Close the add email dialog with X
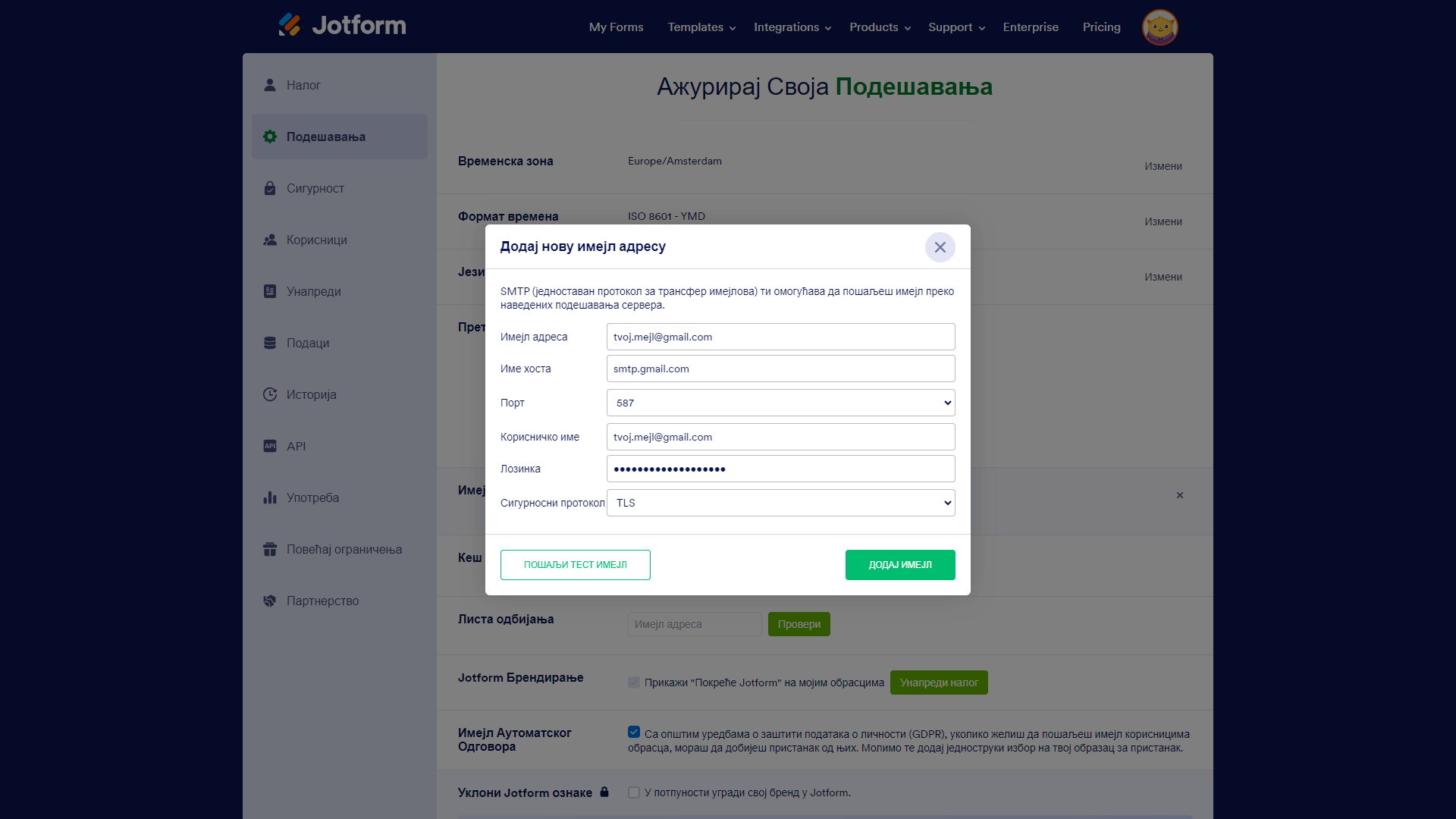 940,247
